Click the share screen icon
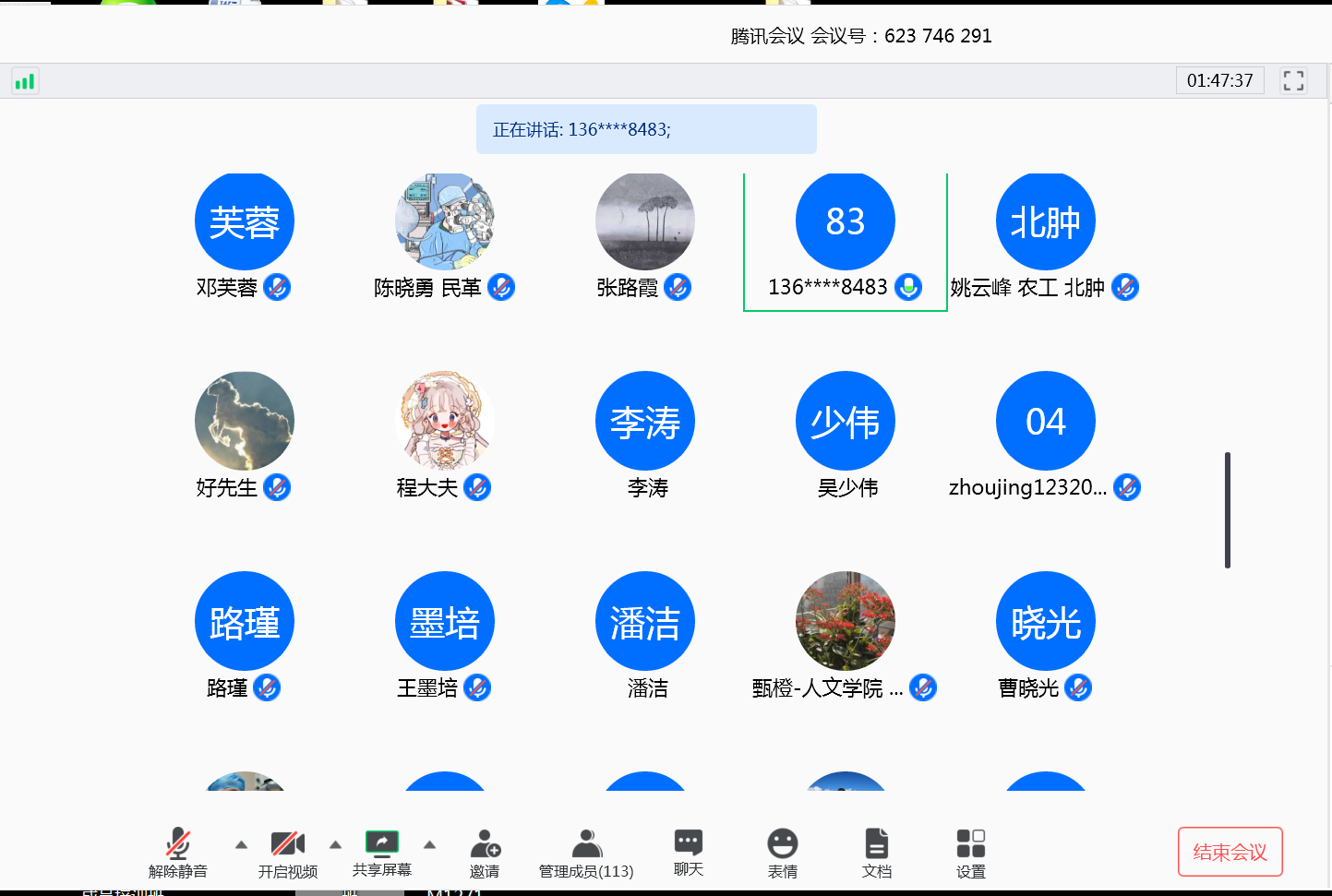 pos(382,842)
